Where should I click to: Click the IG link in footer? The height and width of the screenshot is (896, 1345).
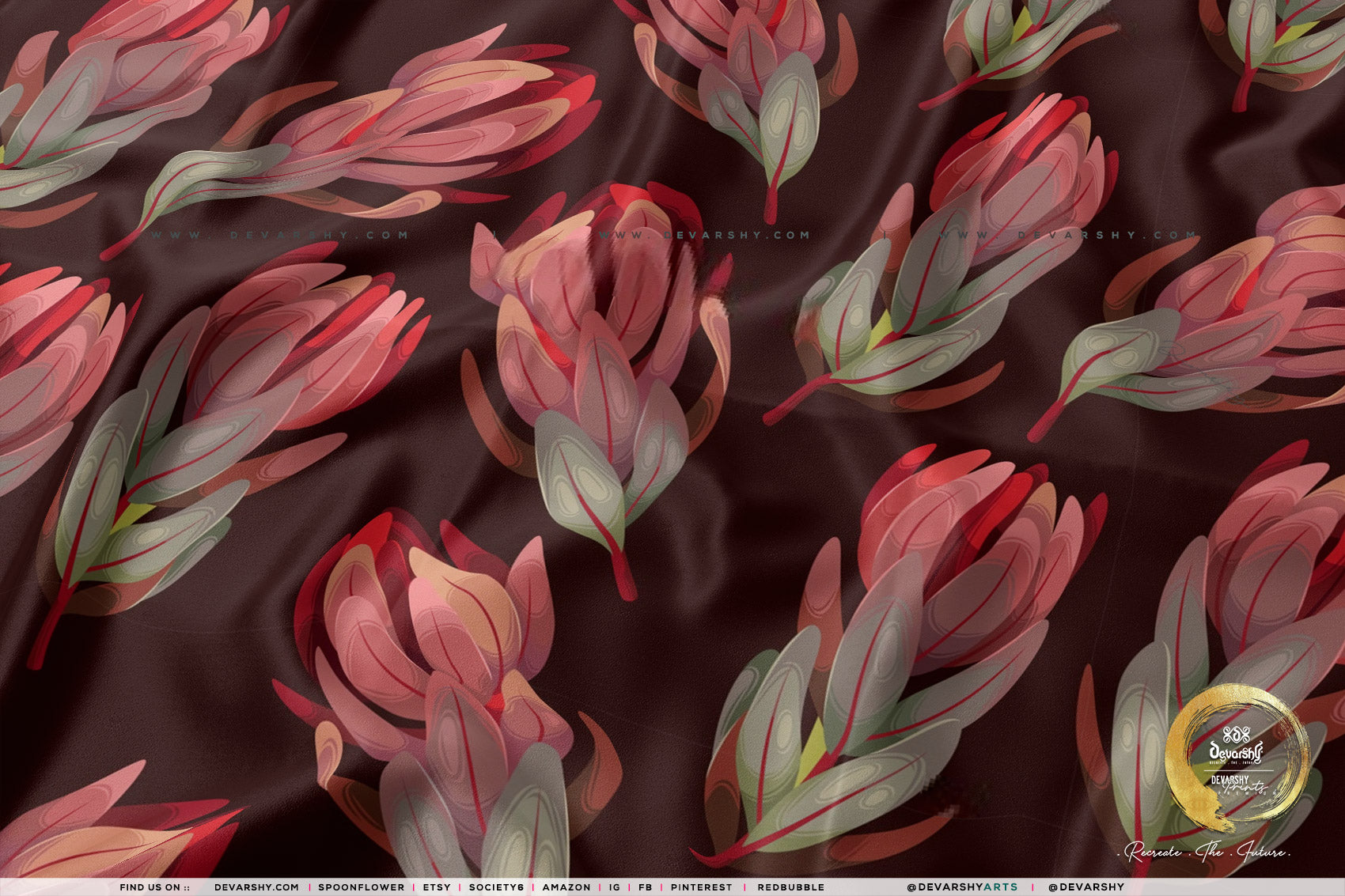tap(615, 887)
